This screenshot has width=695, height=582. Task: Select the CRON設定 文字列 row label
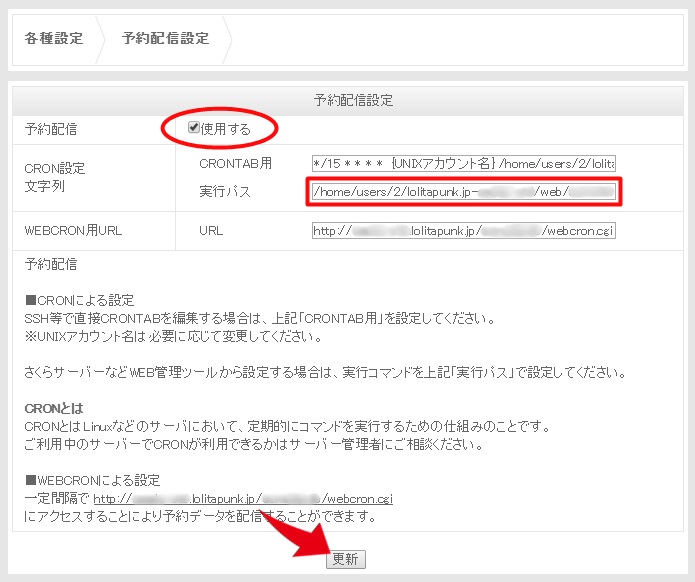coord(55,177)
